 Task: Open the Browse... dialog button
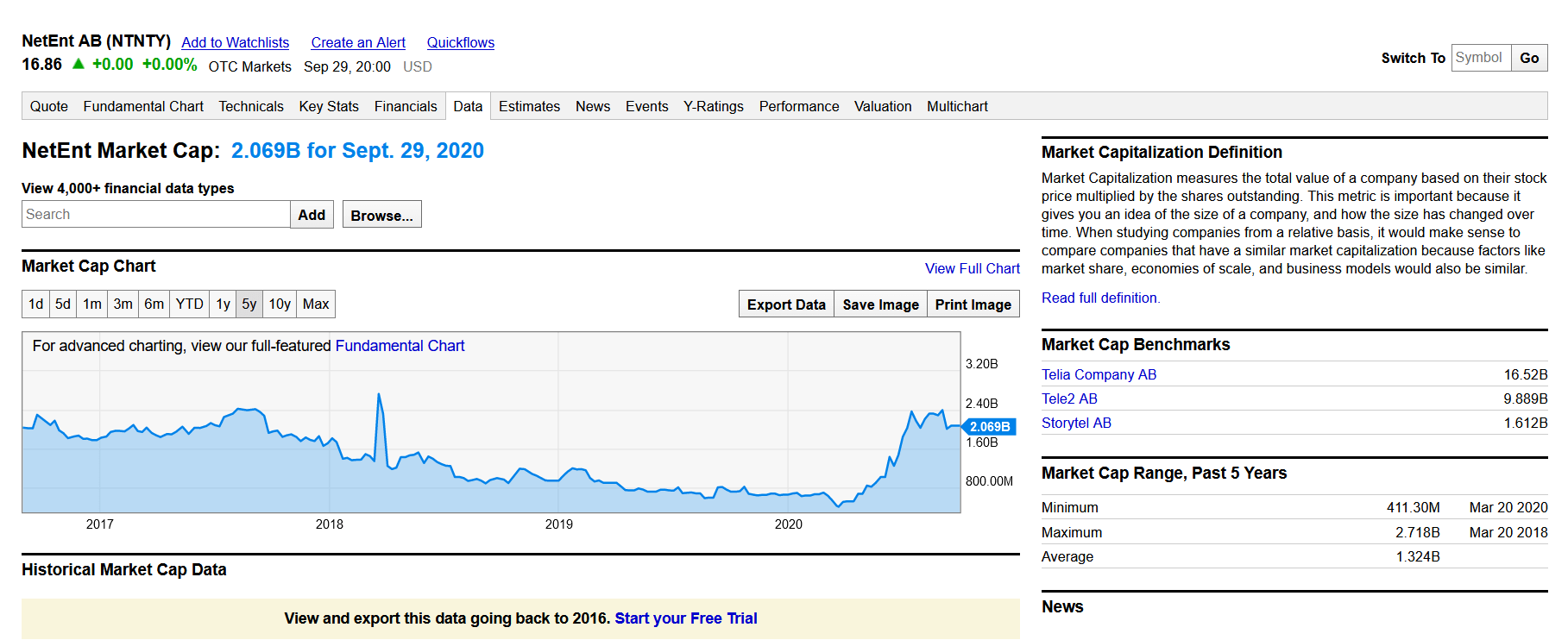[381, 214]
